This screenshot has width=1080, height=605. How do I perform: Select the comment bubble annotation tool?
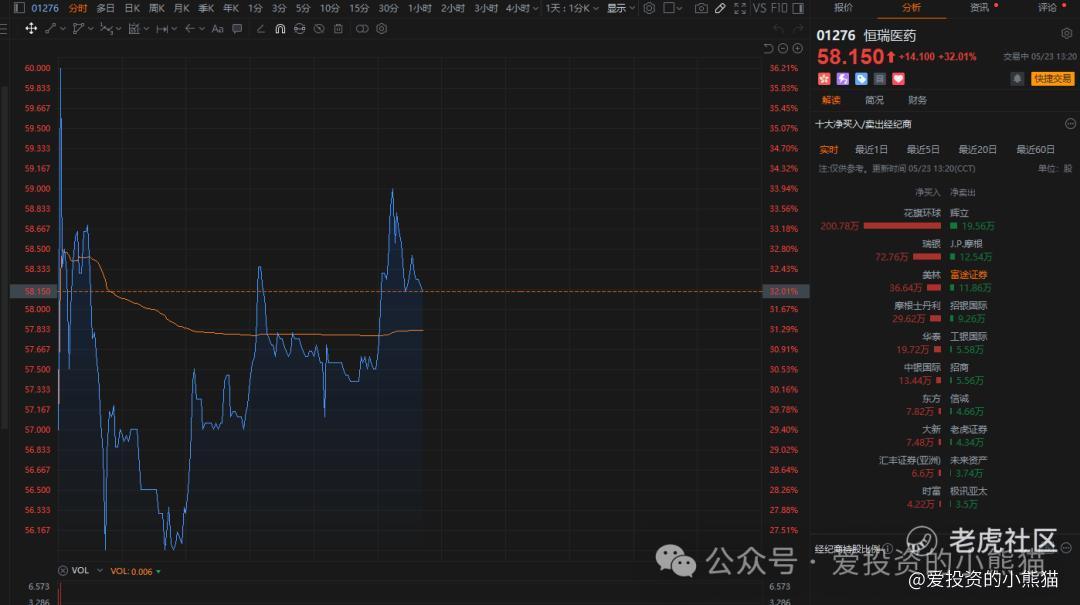pos(237,29)
